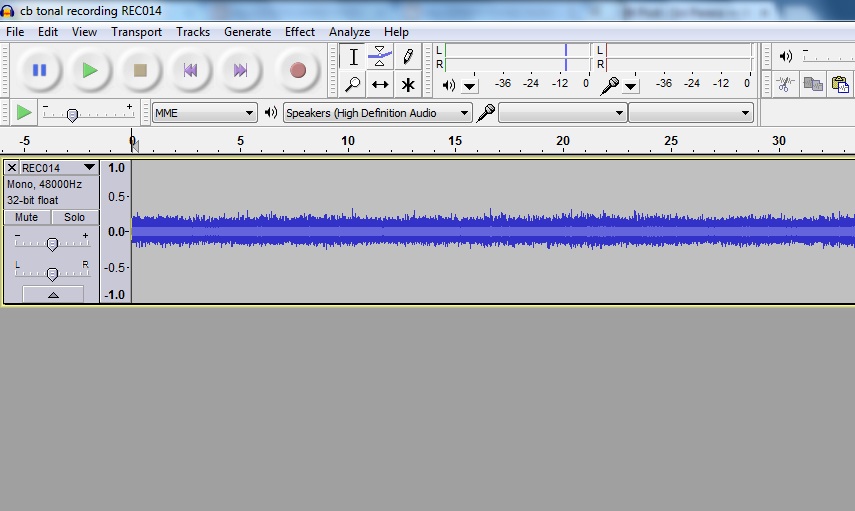
Task: Click the green Play button
Action: (90, 70)
